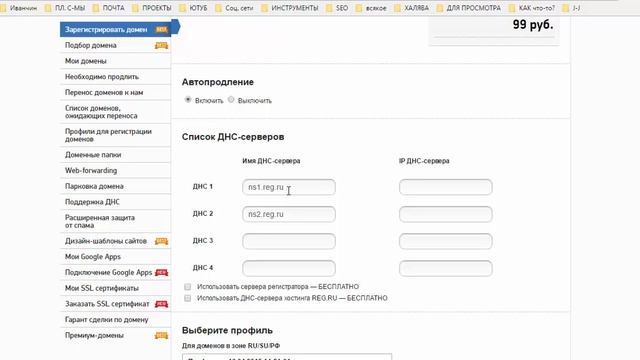Open the ПЛ. С-МЫ bookmarks folder
Screen dimensions: 640x360
(65, 8)
